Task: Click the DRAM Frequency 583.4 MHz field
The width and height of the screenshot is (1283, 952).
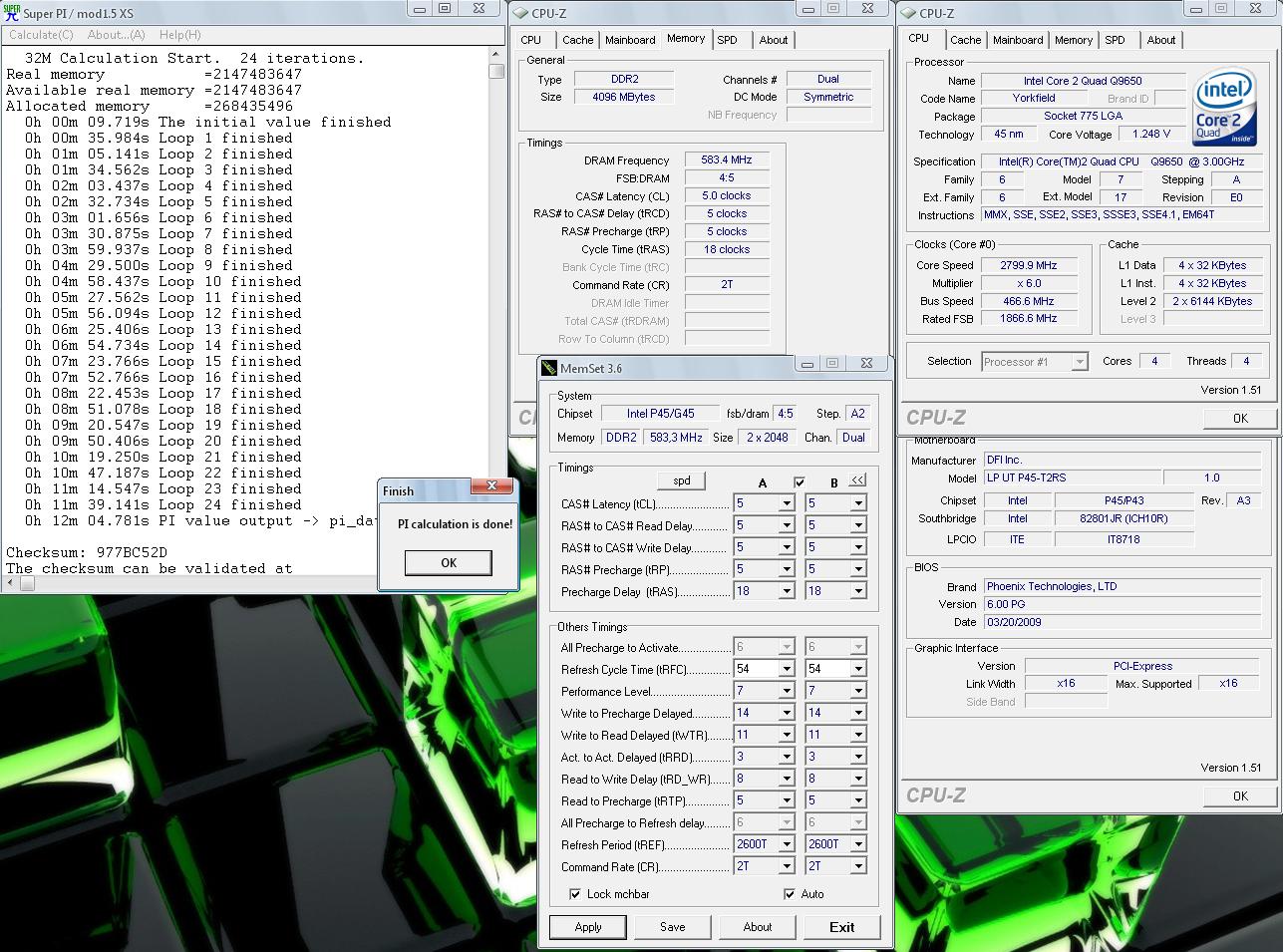Action: (727, 159)
